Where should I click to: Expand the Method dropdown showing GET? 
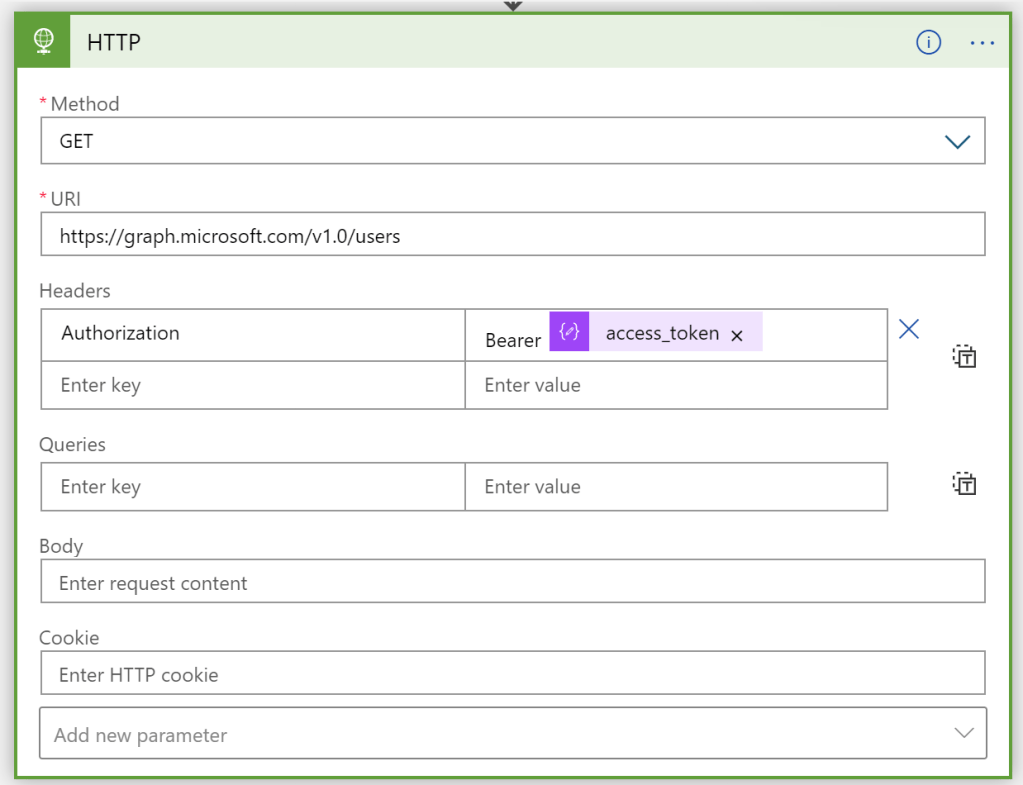(957, 141)
